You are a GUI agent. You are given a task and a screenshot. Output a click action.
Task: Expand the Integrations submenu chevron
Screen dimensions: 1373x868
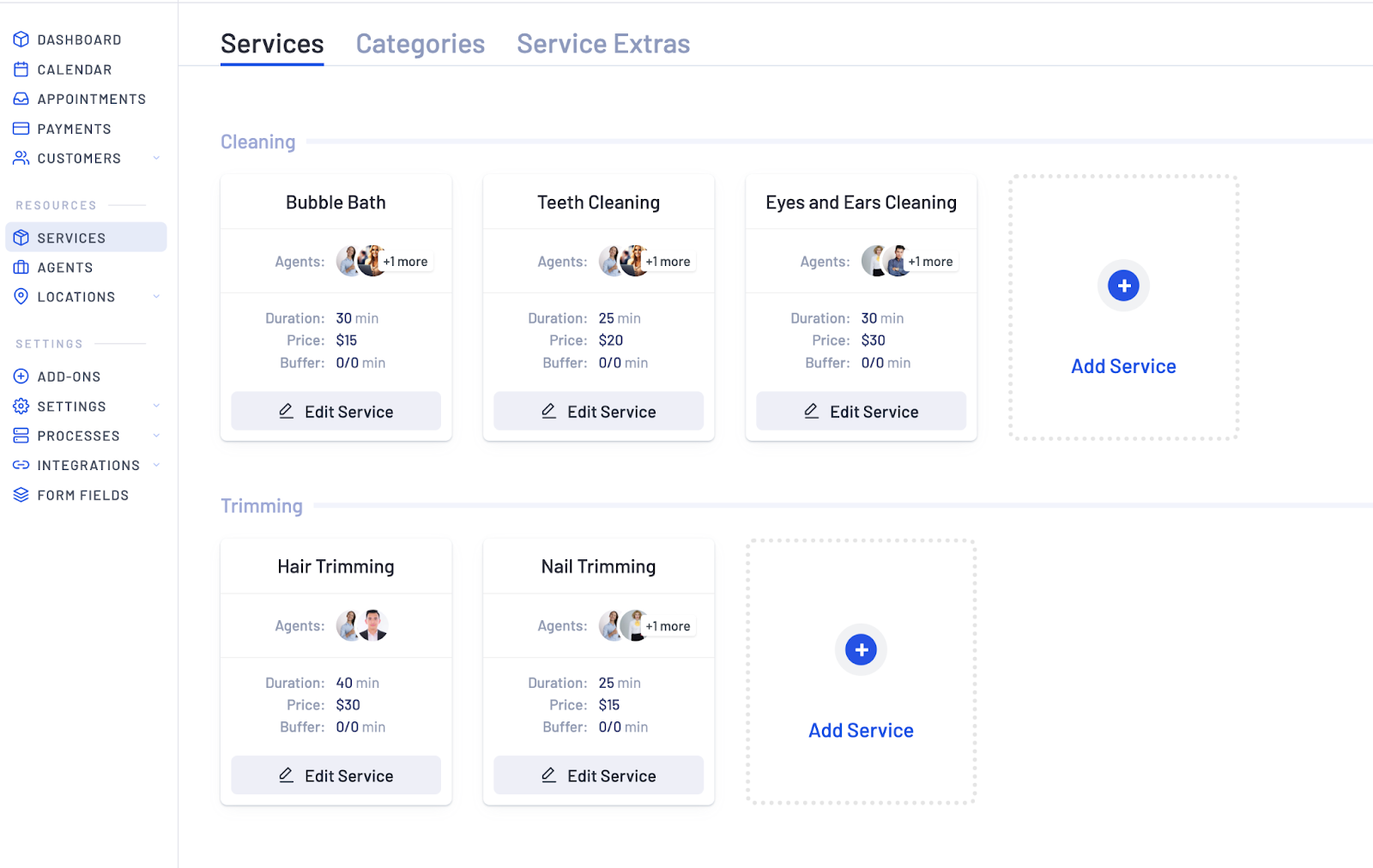(156, 465)
